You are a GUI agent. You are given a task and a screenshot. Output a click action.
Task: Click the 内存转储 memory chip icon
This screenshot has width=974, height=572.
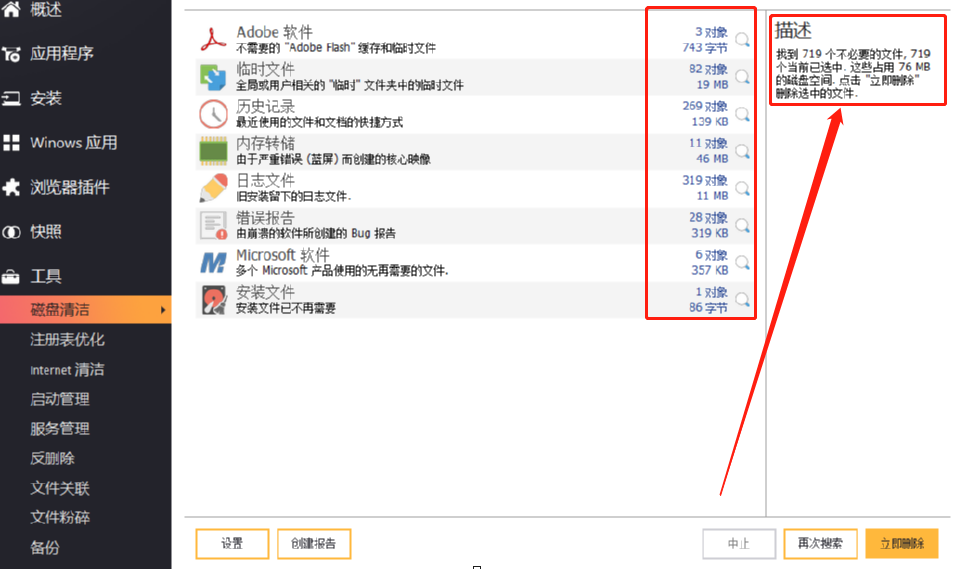tap(213, 151)
